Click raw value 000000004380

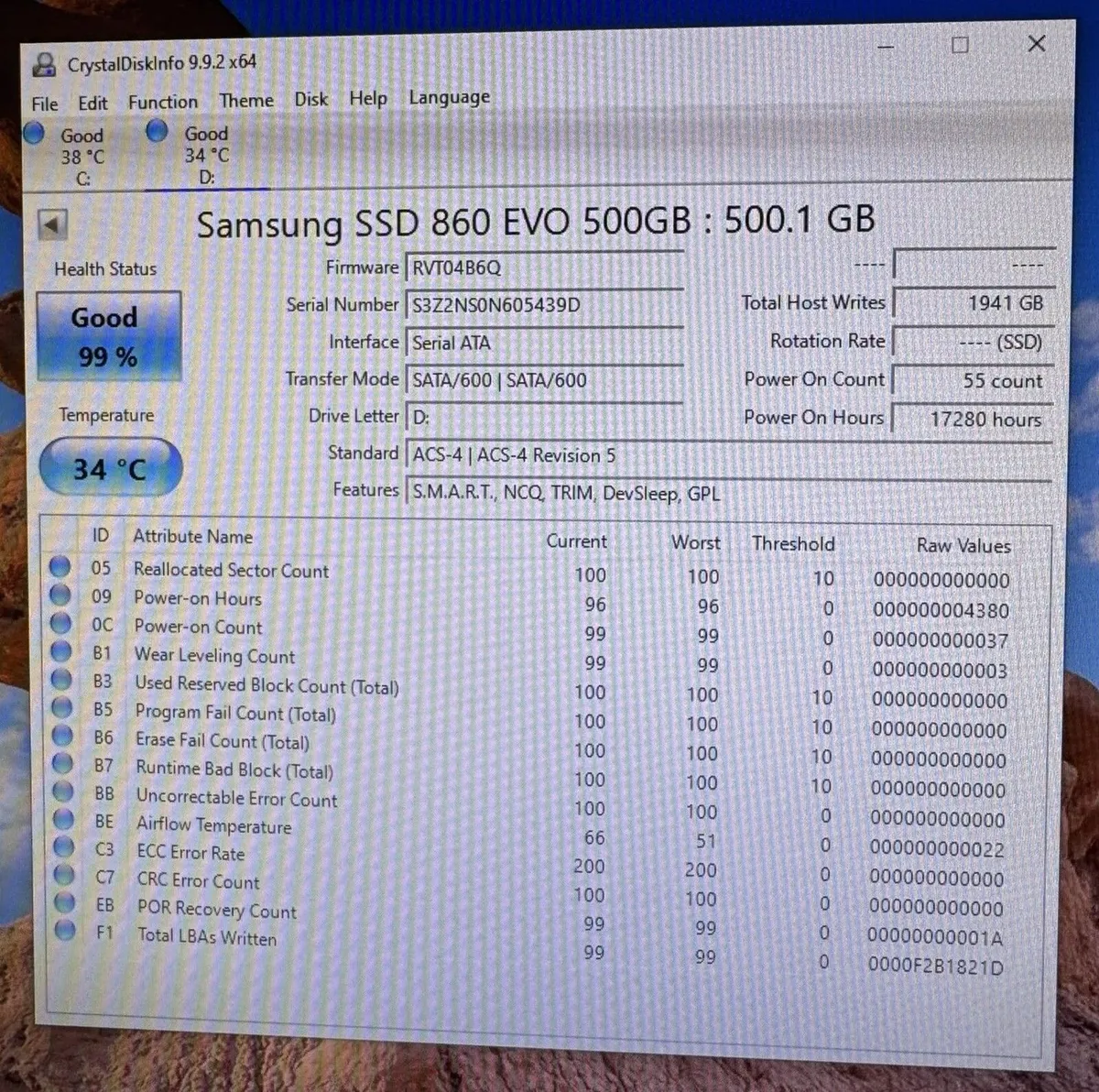[x=941, y=610]
